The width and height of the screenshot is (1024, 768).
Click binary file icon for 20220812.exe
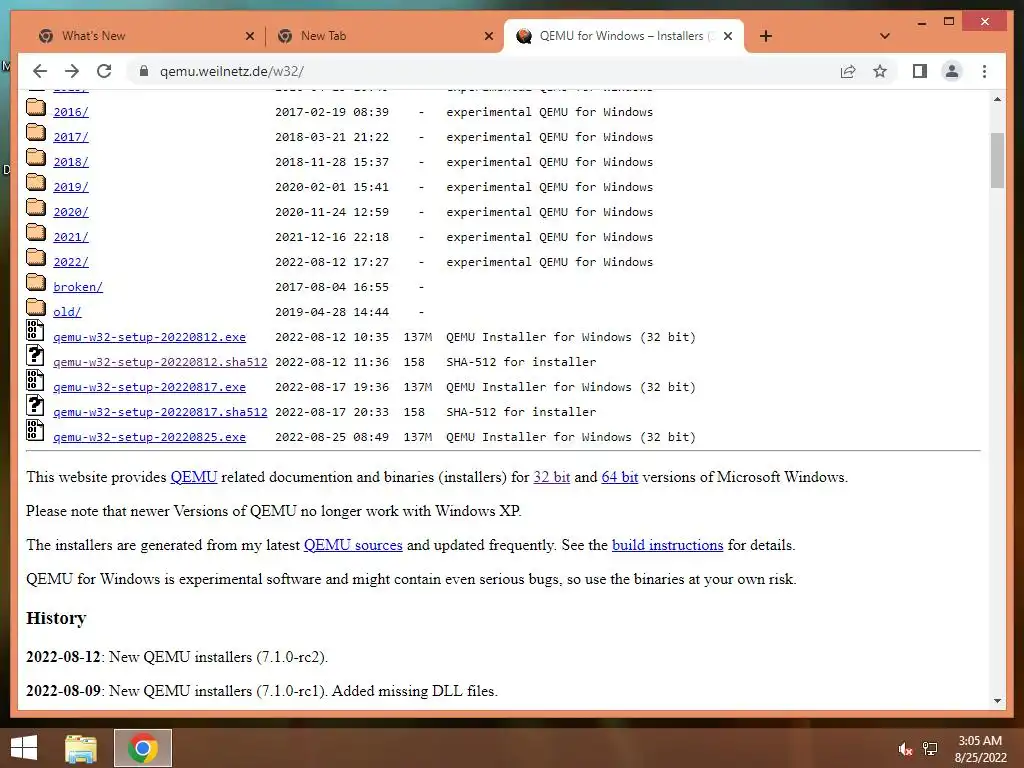coord(35,331)
